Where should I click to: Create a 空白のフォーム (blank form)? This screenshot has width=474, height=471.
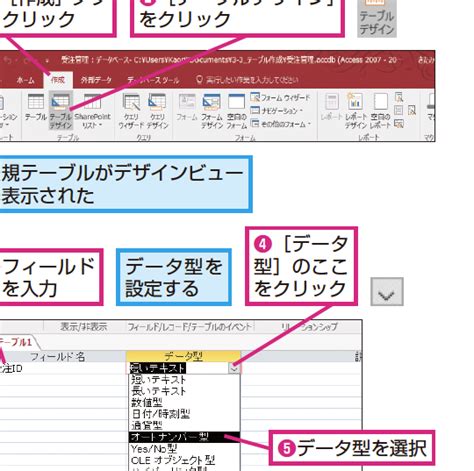click(236, 111)
